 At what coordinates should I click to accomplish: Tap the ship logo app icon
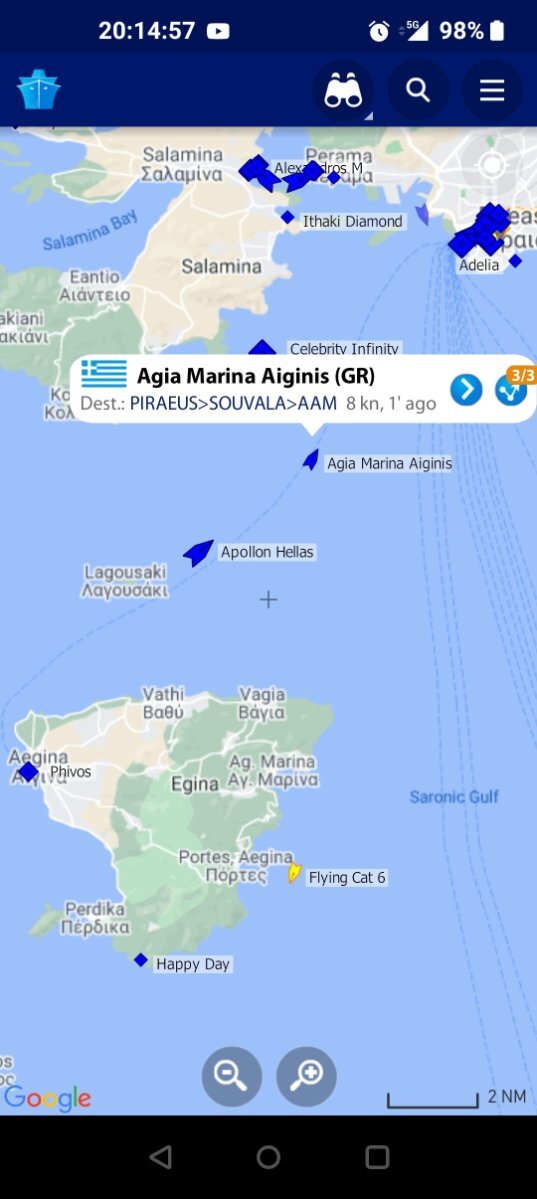click(x=38, y=89)
